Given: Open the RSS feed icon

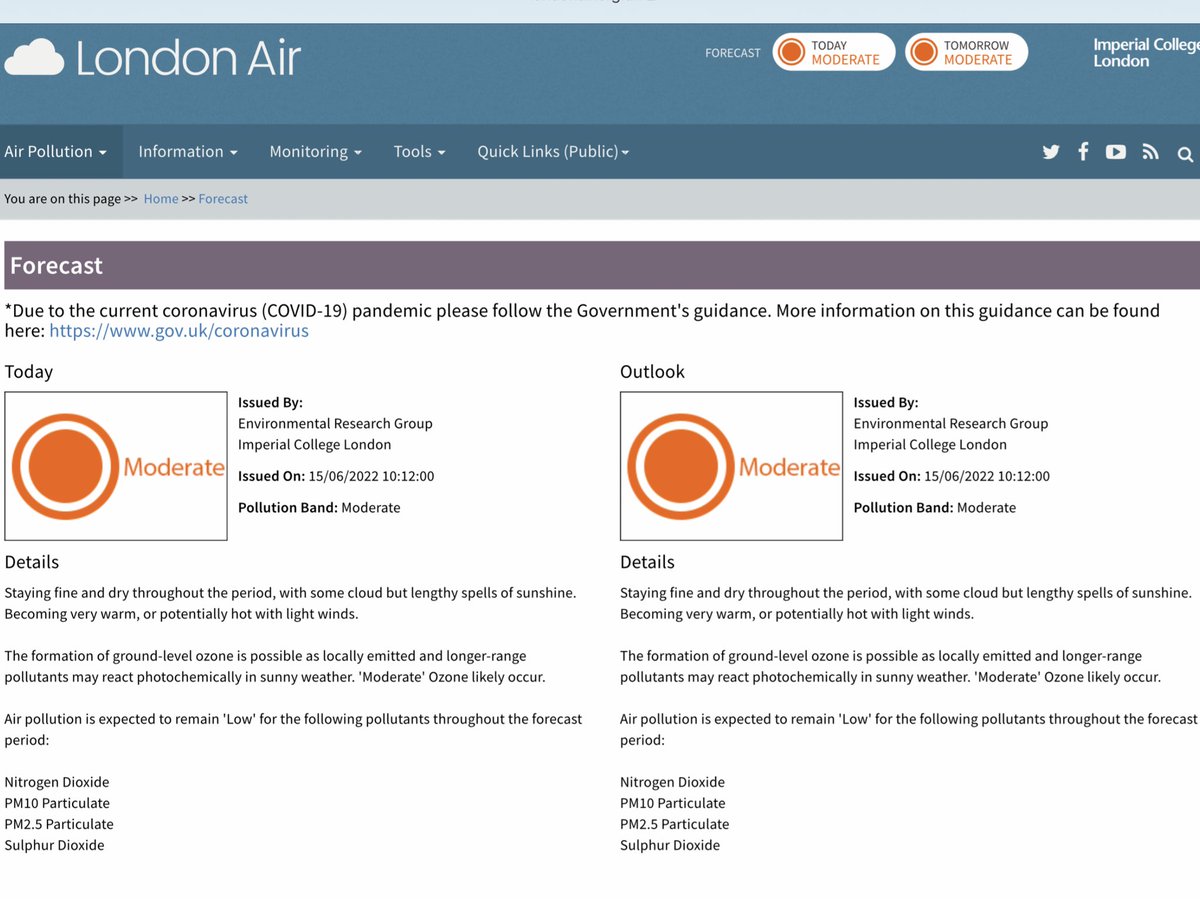Looking at the screenshot, I should coord(1151,152).
